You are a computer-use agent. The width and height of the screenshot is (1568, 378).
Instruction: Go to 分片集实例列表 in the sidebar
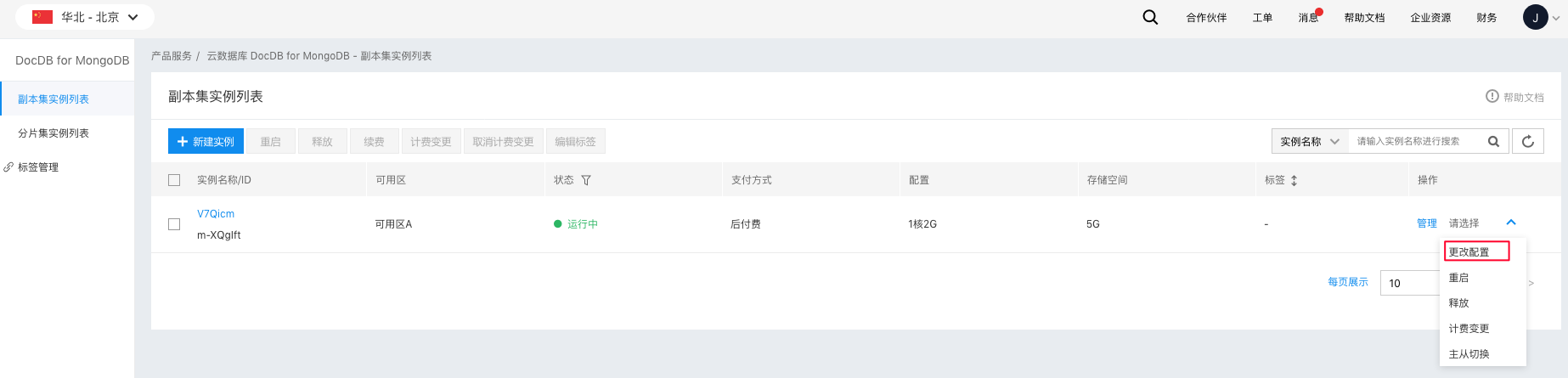tap(54, 133)
